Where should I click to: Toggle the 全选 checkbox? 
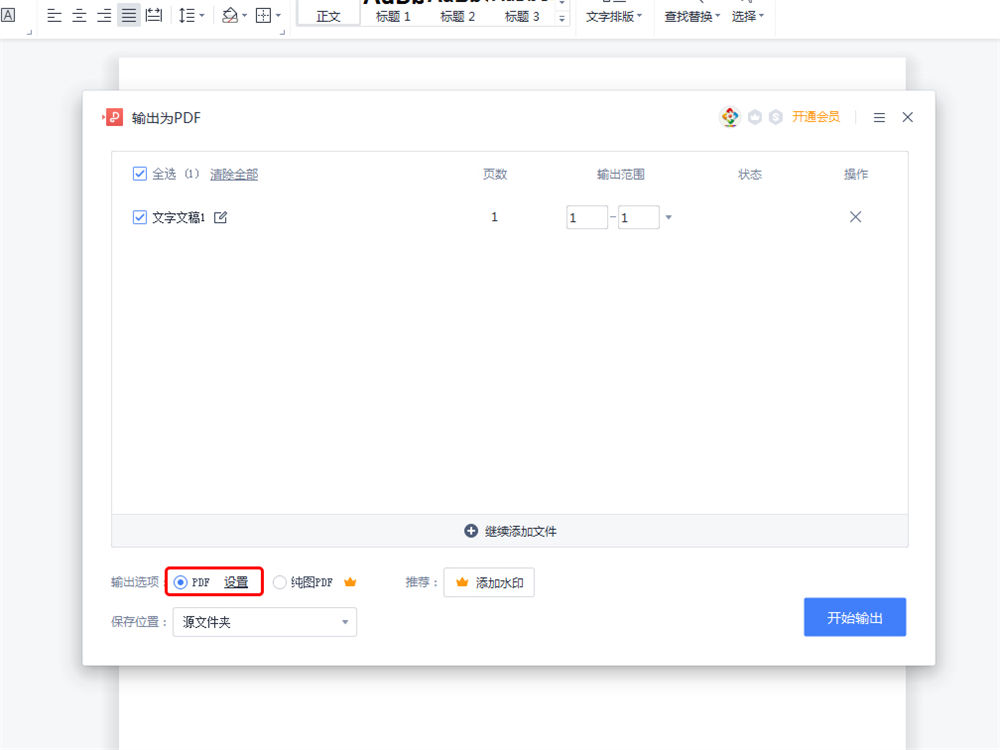coord(140,174)
